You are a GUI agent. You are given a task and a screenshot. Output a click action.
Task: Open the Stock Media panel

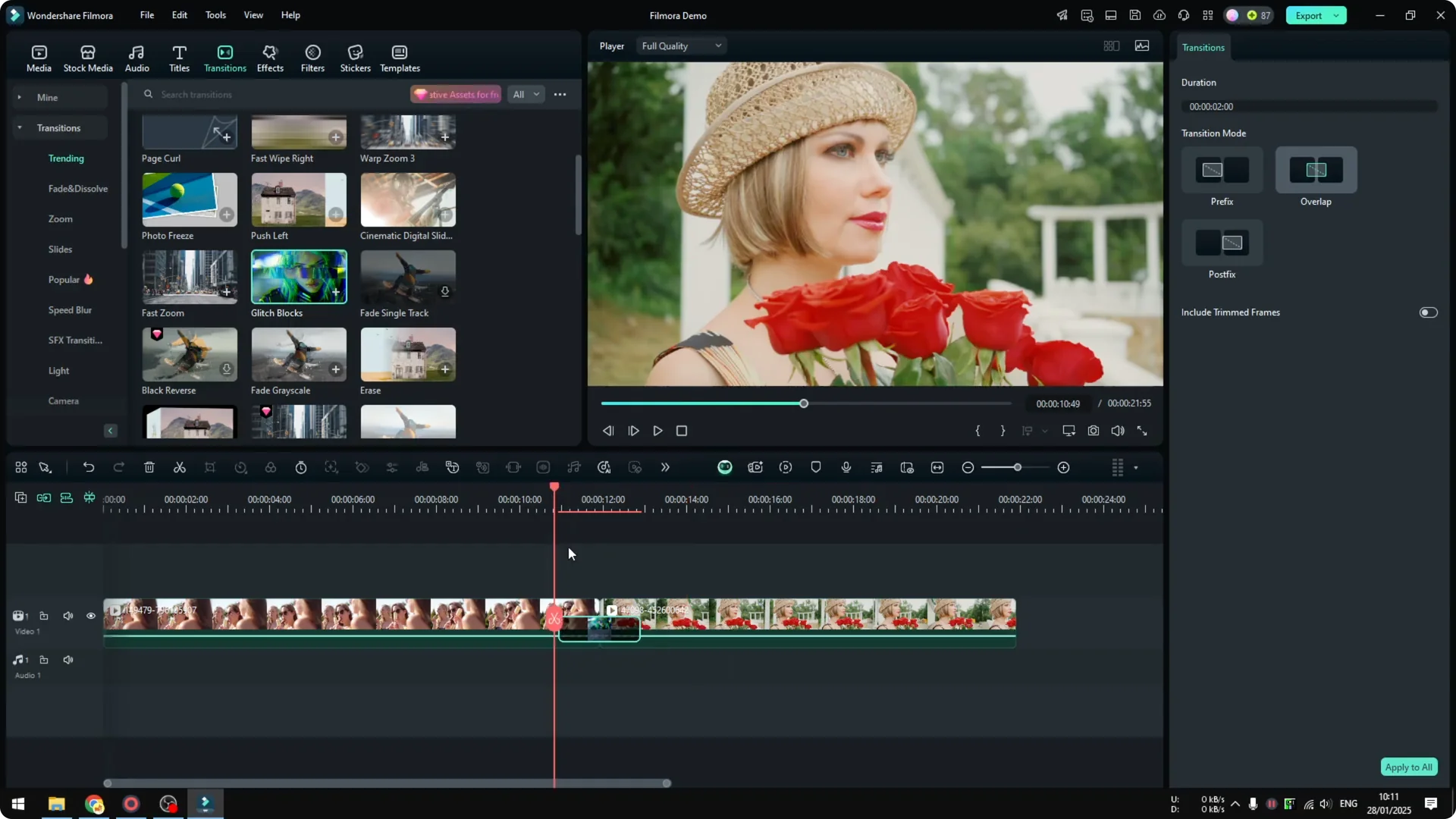click(87, 57)
